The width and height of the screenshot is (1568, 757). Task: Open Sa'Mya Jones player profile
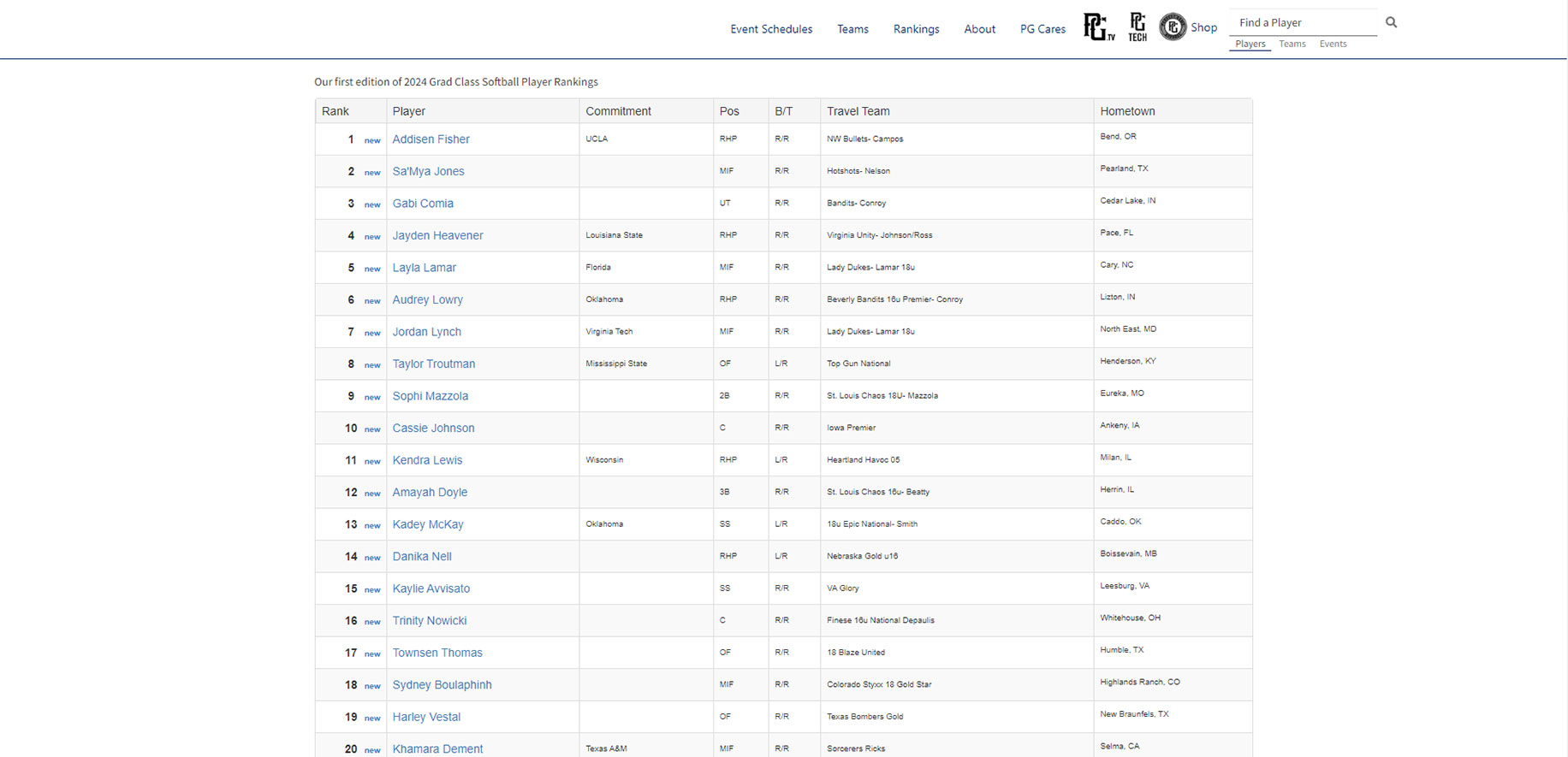click(428, 171)
